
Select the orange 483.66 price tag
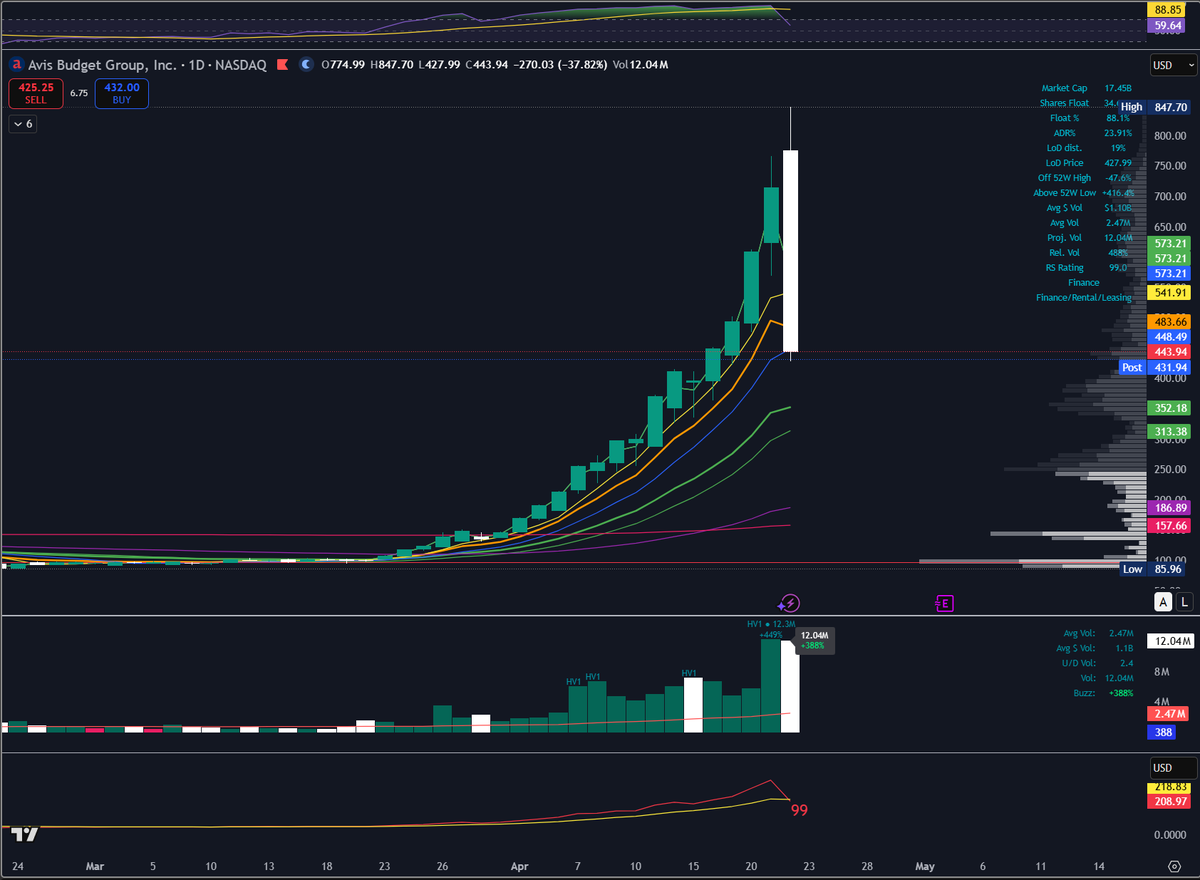1170,322
